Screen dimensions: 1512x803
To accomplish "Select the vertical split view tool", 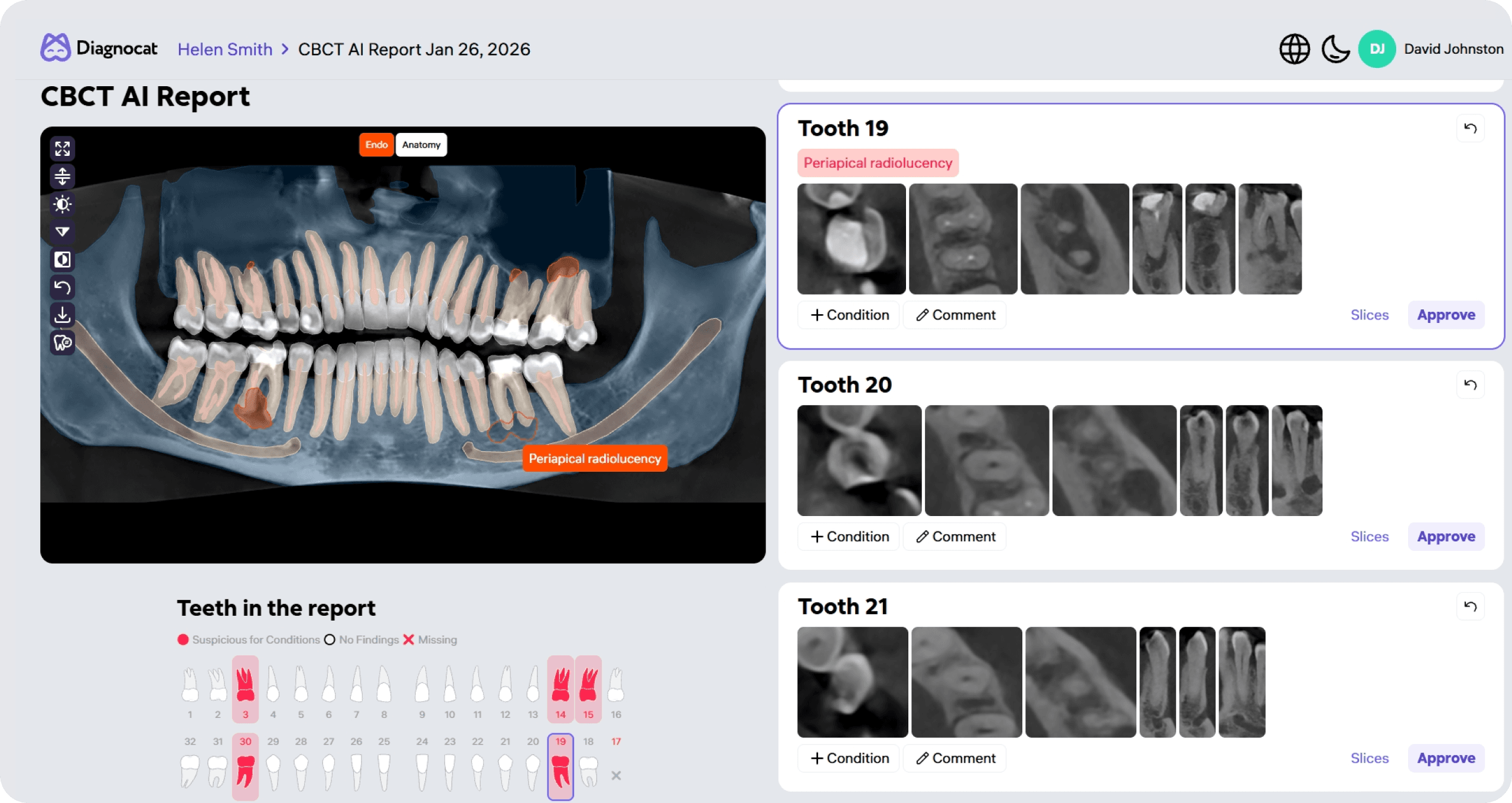I will [63, 176].
